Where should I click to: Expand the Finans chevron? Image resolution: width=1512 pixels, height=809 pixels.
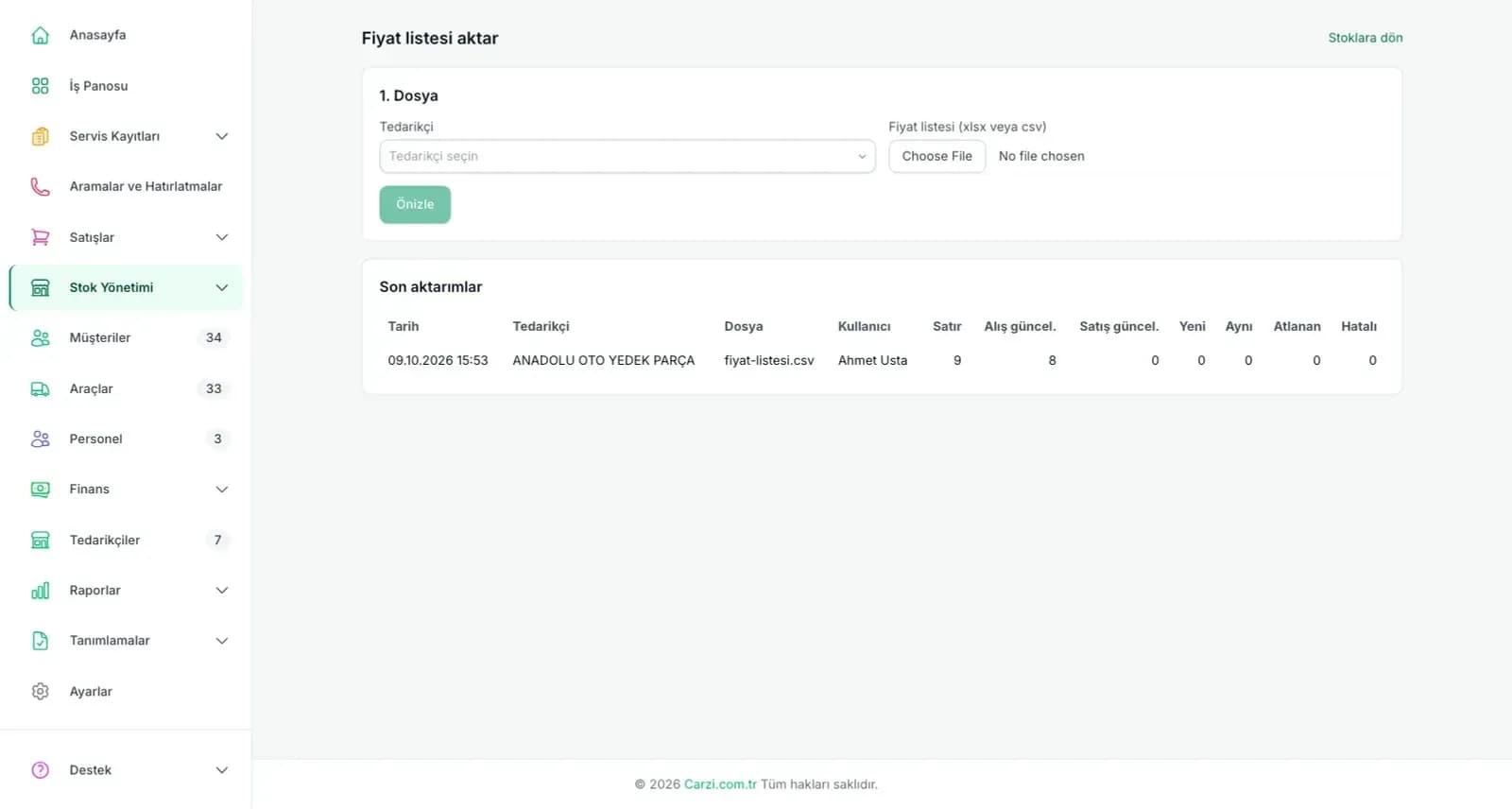click(222, 489)
